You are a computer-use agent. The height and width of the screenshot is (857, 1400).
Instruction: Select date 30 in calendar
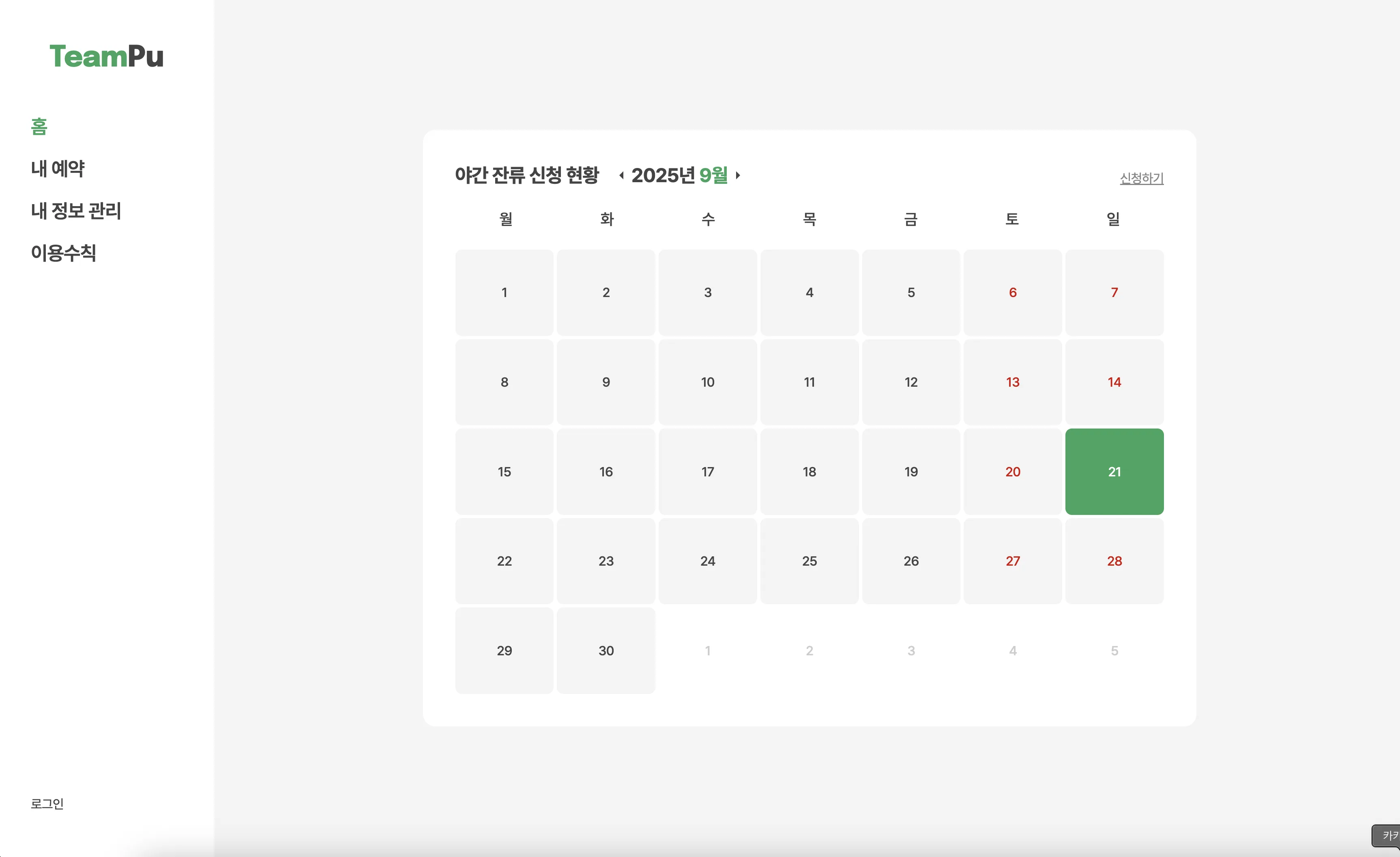pos(606,651)
